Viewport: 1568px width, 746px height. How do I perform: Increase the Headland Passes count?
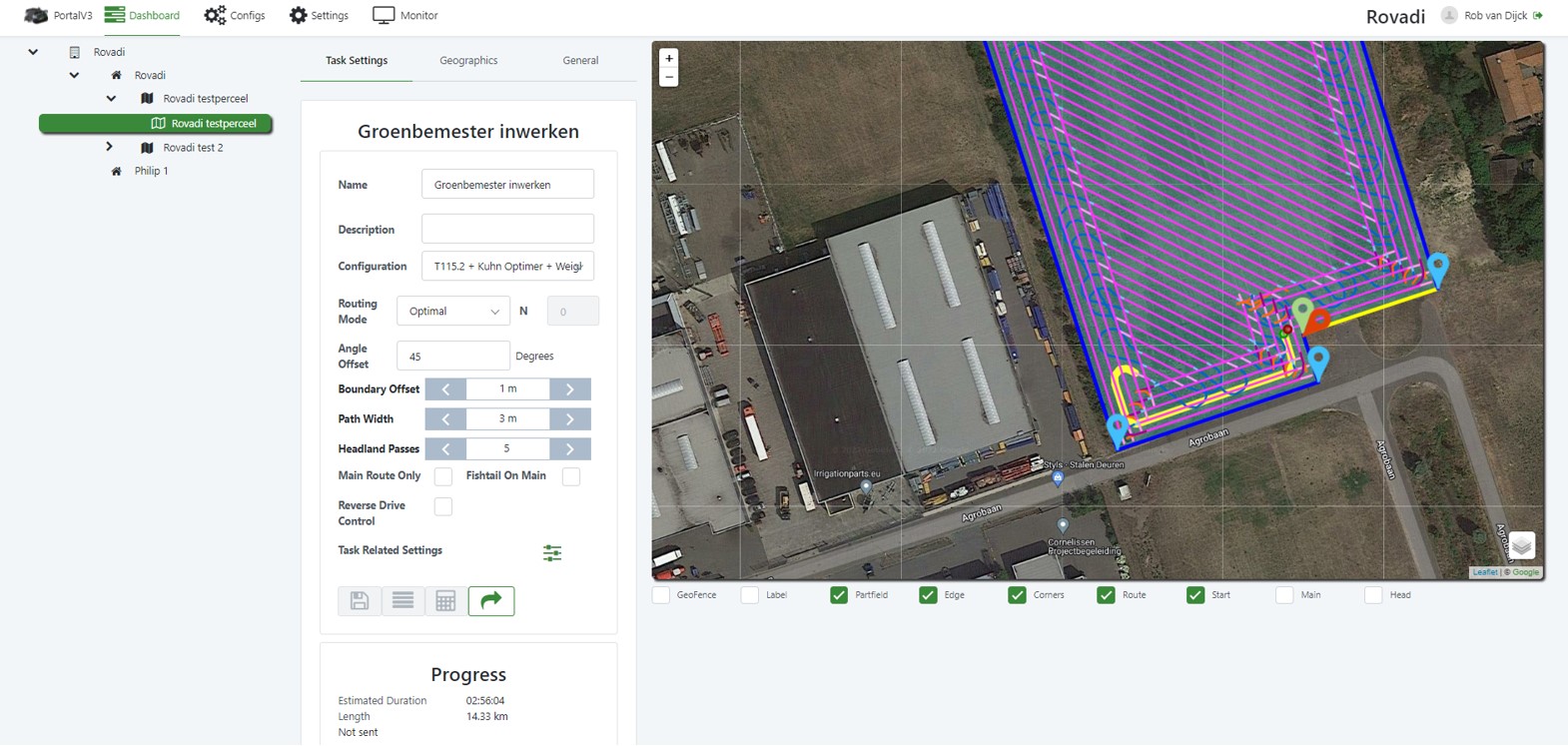pyautogui.click(x=570, y=448)
